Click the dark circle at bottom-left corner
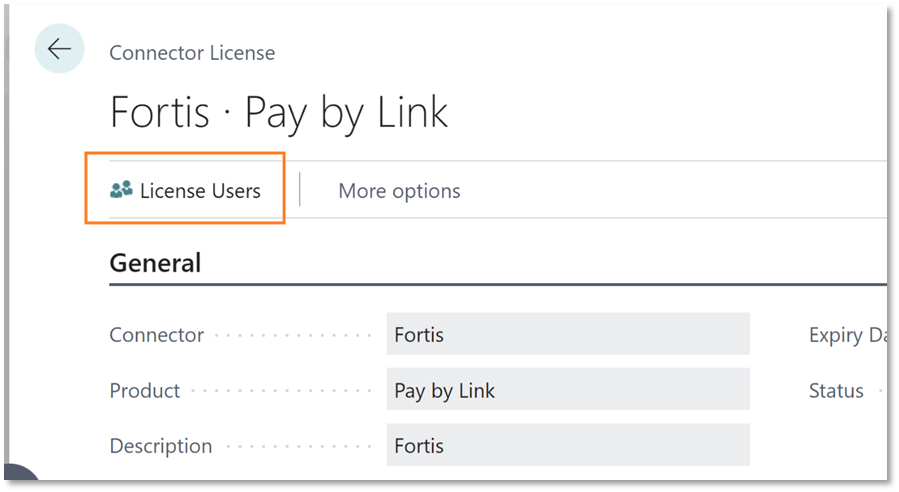The image size is (899, 492). (x=20, y=473)
